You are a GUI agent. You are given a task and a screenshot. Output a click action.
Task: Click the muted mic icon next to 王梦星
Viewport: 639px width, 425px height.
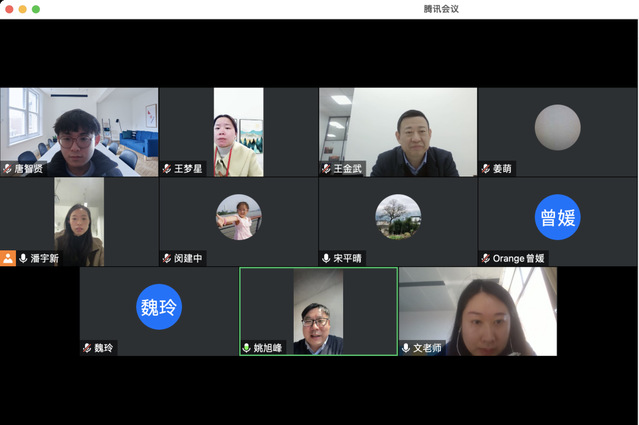[x=167, y=169]
